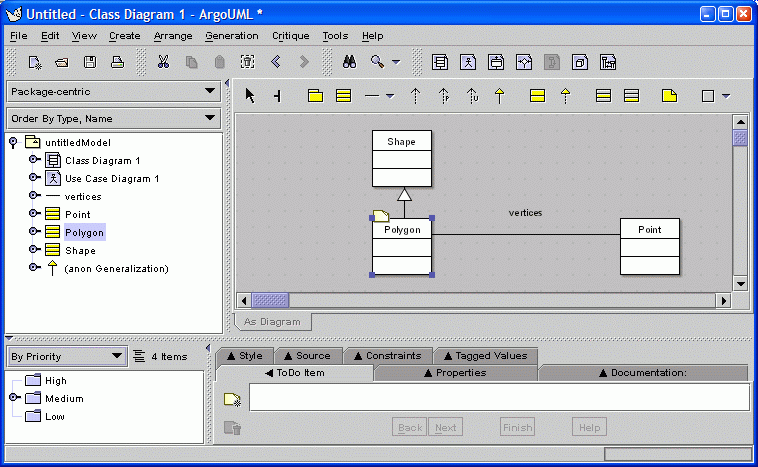Open the Zoom dropdown arrow

pyautogui.click(x=396, y=62)
